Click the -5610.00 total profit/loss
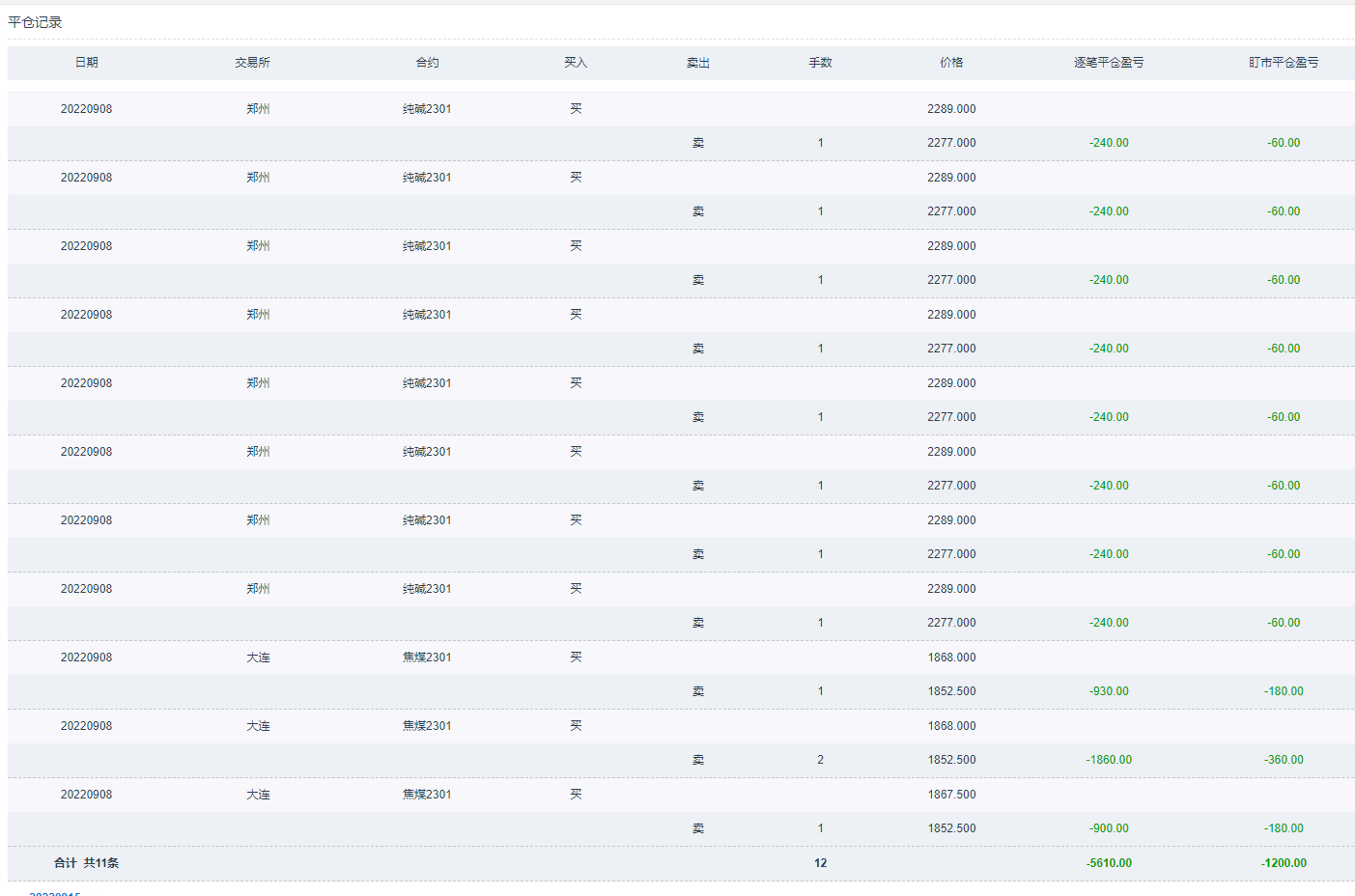Image resolution: width=1355 pixels, height=896 pixels. click(1109, 863)
